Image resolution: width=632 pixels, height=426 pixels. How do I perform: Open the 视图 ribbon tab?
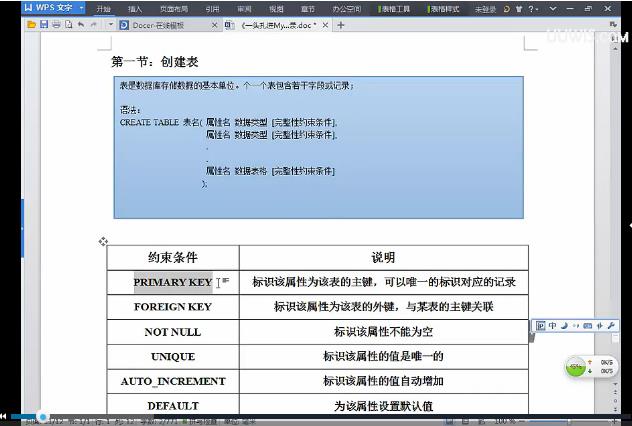(x=276, y=9)
